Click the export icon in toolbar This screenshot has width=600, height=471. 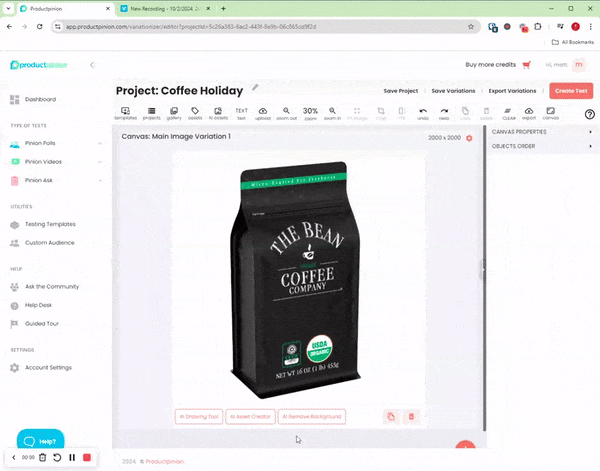click(x=529, y=112)
